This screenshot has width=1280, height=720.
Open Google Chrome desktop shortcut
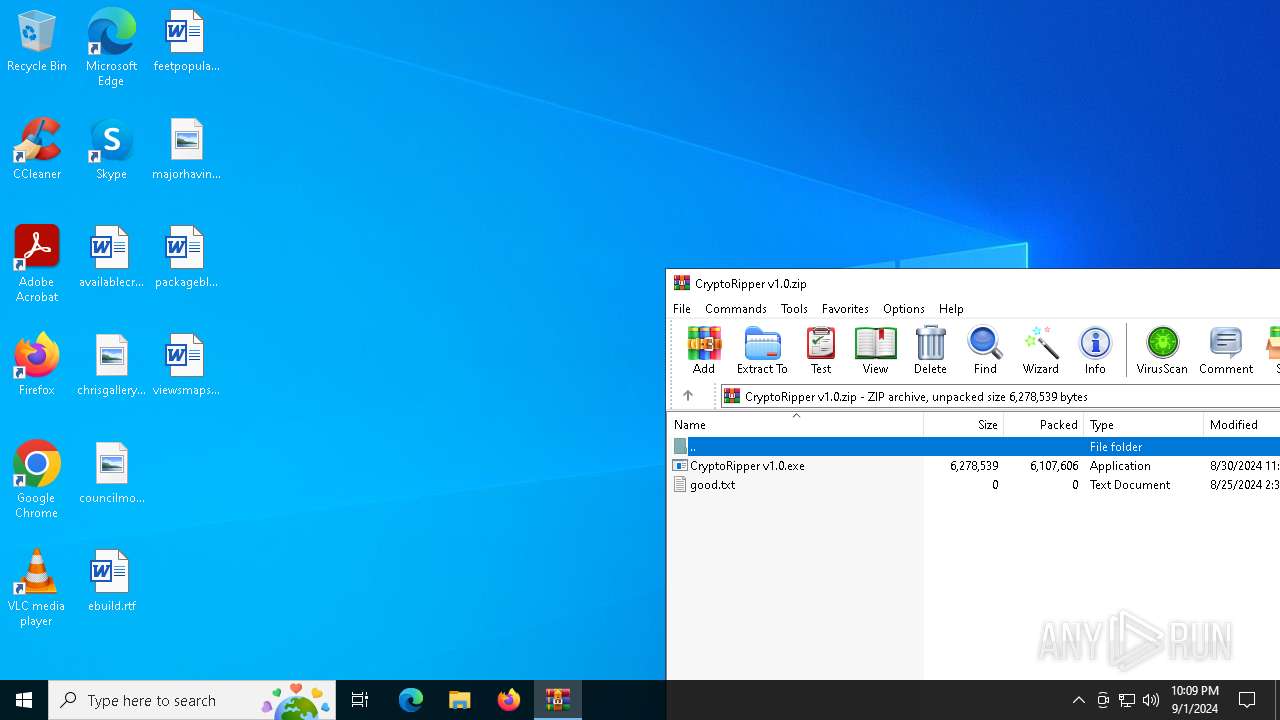coord(37,480)
